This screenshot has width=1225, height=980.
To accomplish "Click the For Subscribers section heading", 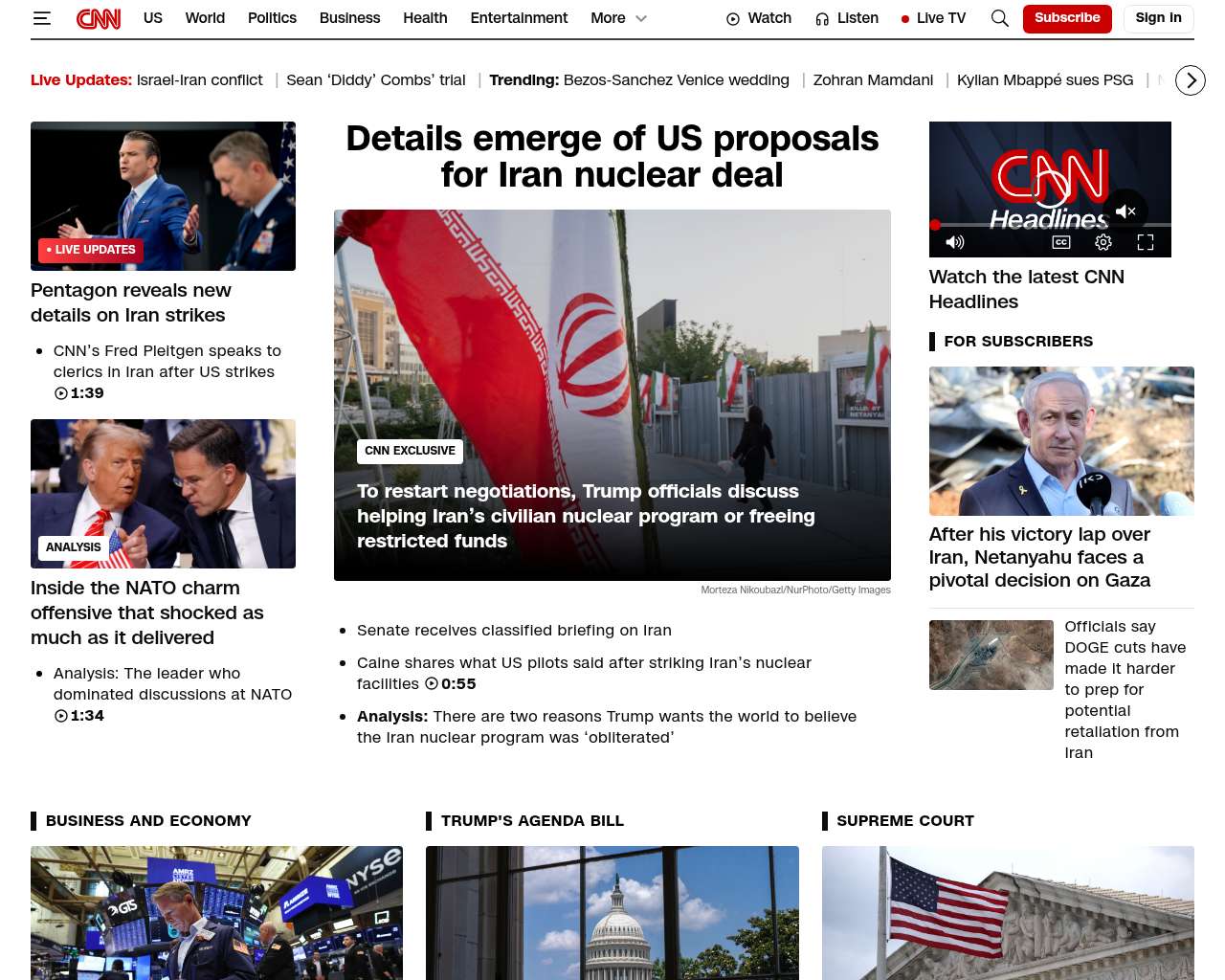I will [1018, 342].
